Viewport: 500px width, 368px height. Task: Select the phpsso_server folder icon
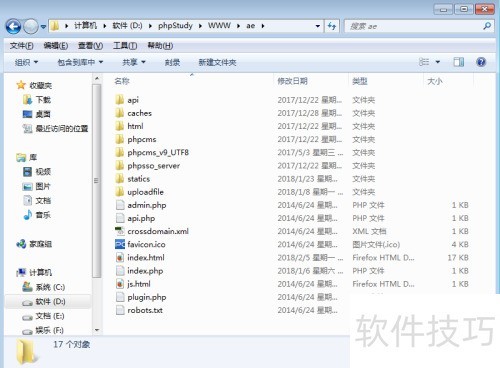click(120, 165)
